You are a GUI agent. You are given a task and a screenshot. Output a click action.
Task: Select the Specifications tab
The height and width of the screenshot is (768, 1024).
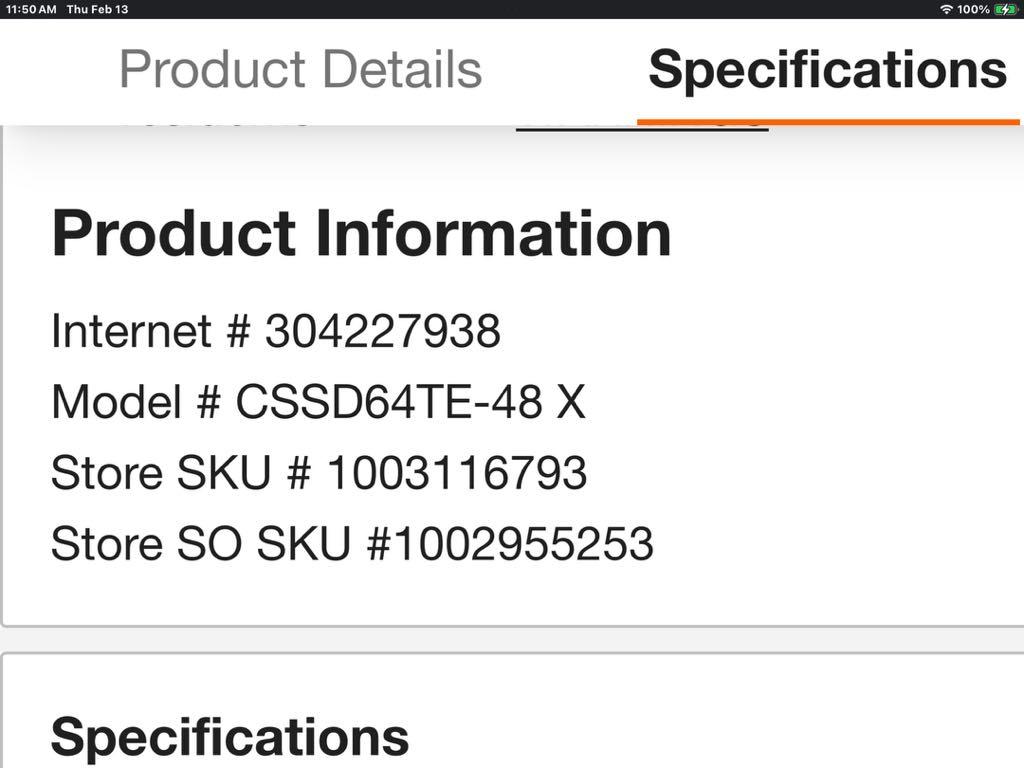(x=827, y=71)
